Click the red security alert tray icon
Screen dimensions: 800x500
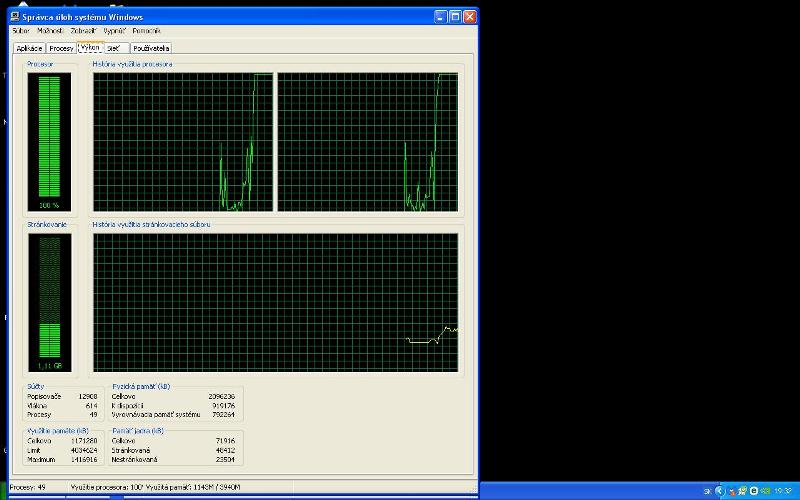tap(732, 492)
